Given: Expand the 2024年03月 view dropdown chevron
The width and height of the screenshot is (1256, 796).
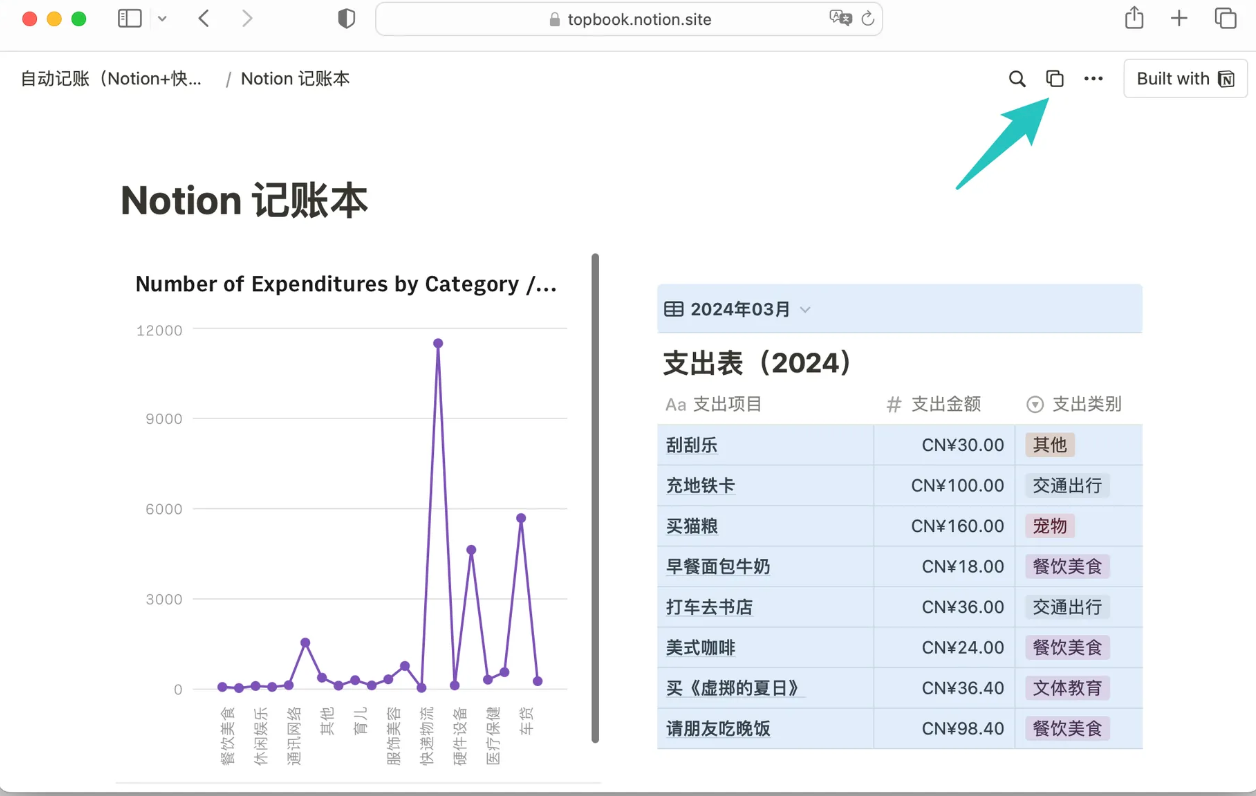Looking at the screenshot, I should [x=805, y=310].
